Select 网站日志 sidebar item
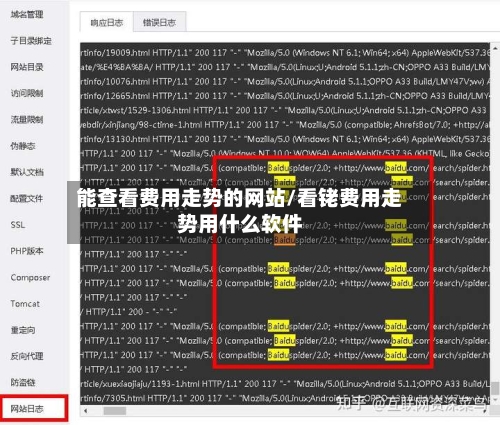 [27, 409]
